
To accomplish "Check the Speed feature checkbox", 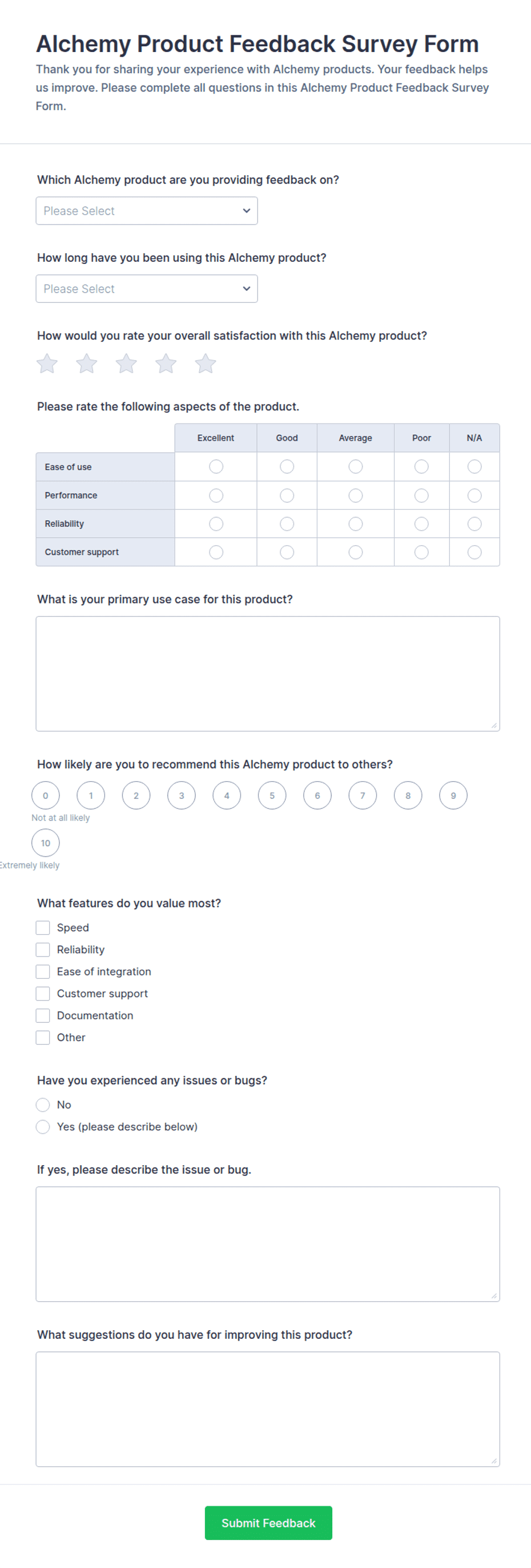I will pyautogui.click(x=43, y=927).
